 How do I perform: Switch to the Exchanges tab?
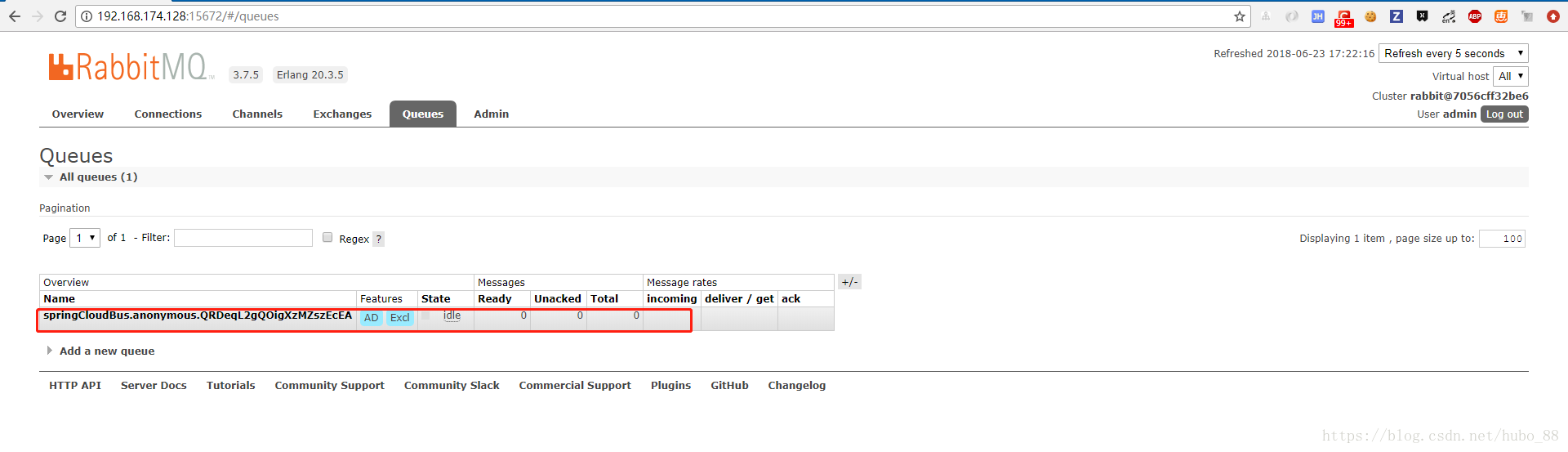pos(342,114)
